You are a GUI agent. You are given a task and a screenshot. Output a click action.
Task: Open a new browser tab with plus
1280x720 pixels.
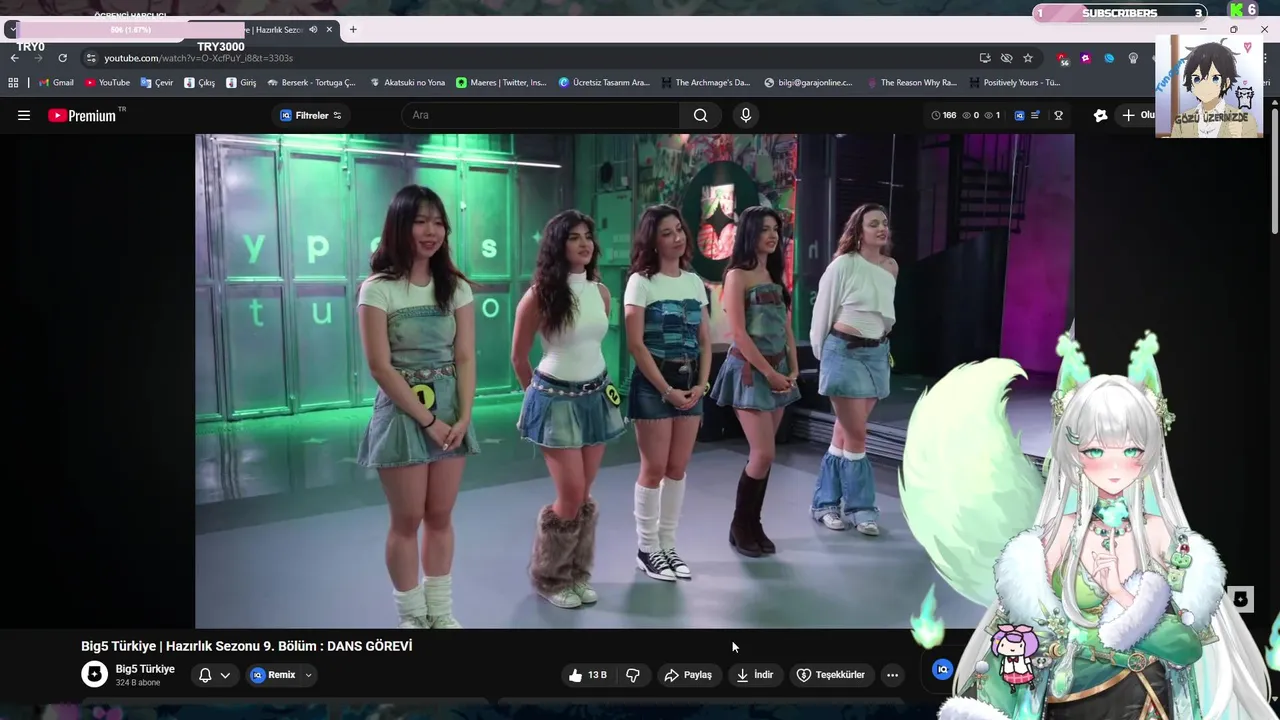point(353,29)
